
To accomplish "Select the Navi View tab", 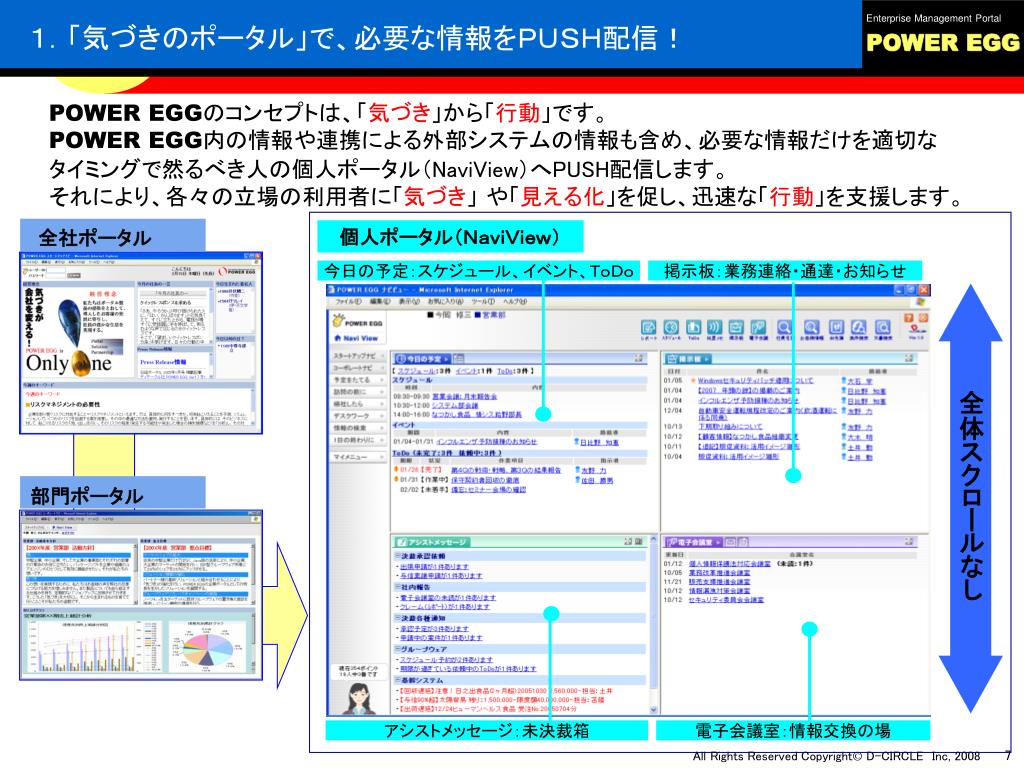I will pyautogui.click(x=356, y=338).
